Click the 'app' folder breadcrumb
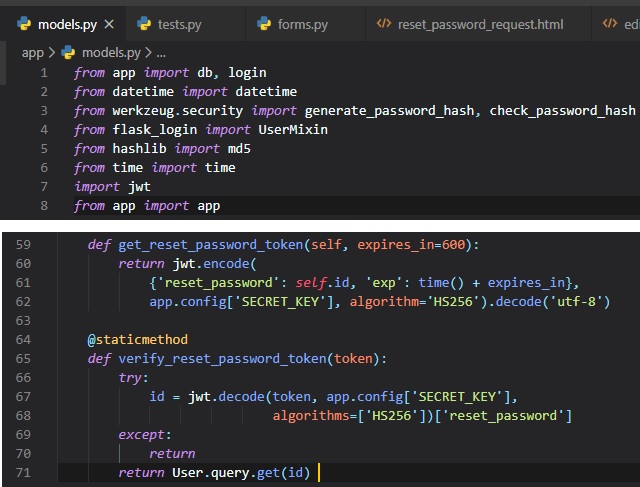640x487 pixels. [x=32, y=52]
